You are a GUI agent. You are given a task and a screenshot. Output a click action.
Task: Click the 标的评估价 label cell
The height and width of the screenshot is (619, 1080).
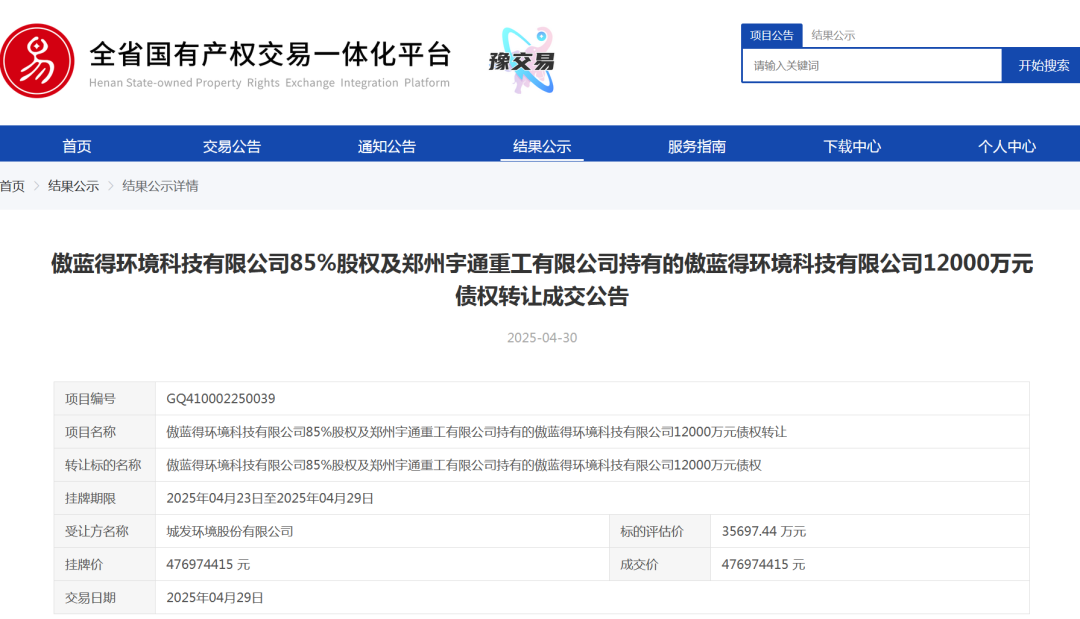660,531
